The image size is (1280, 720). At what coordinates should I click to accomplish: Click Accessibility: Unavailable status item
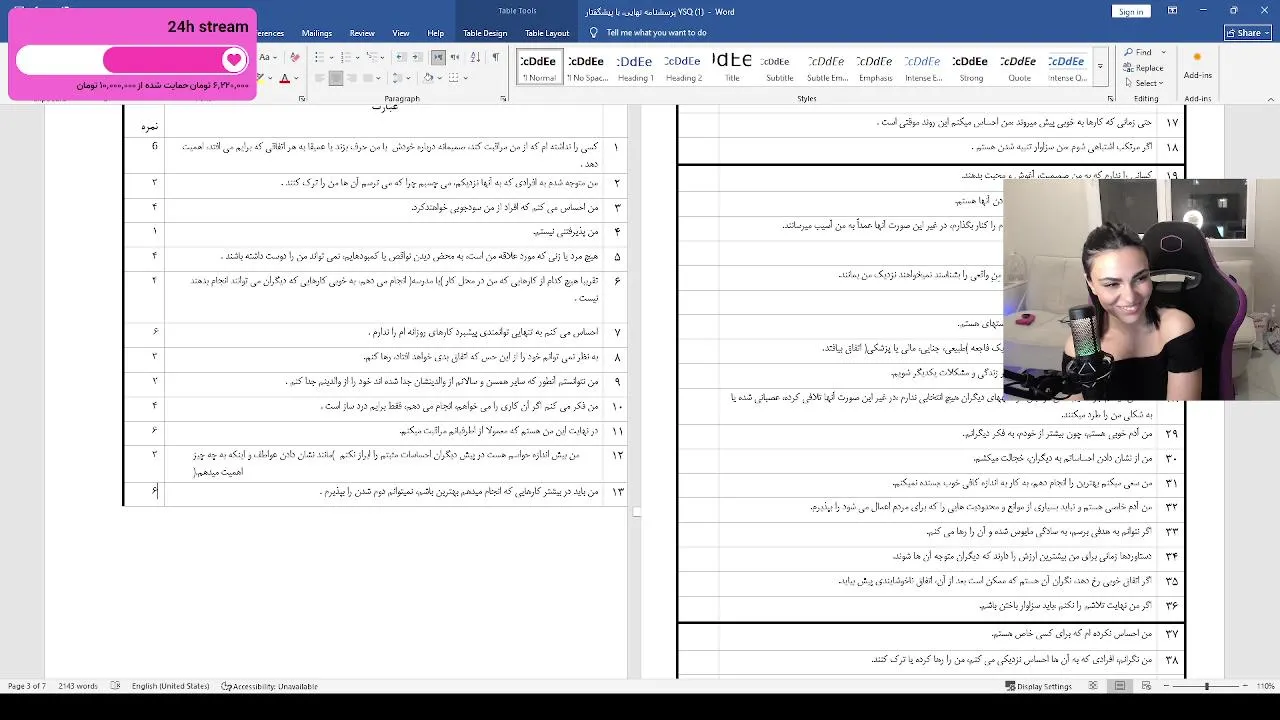270,686
